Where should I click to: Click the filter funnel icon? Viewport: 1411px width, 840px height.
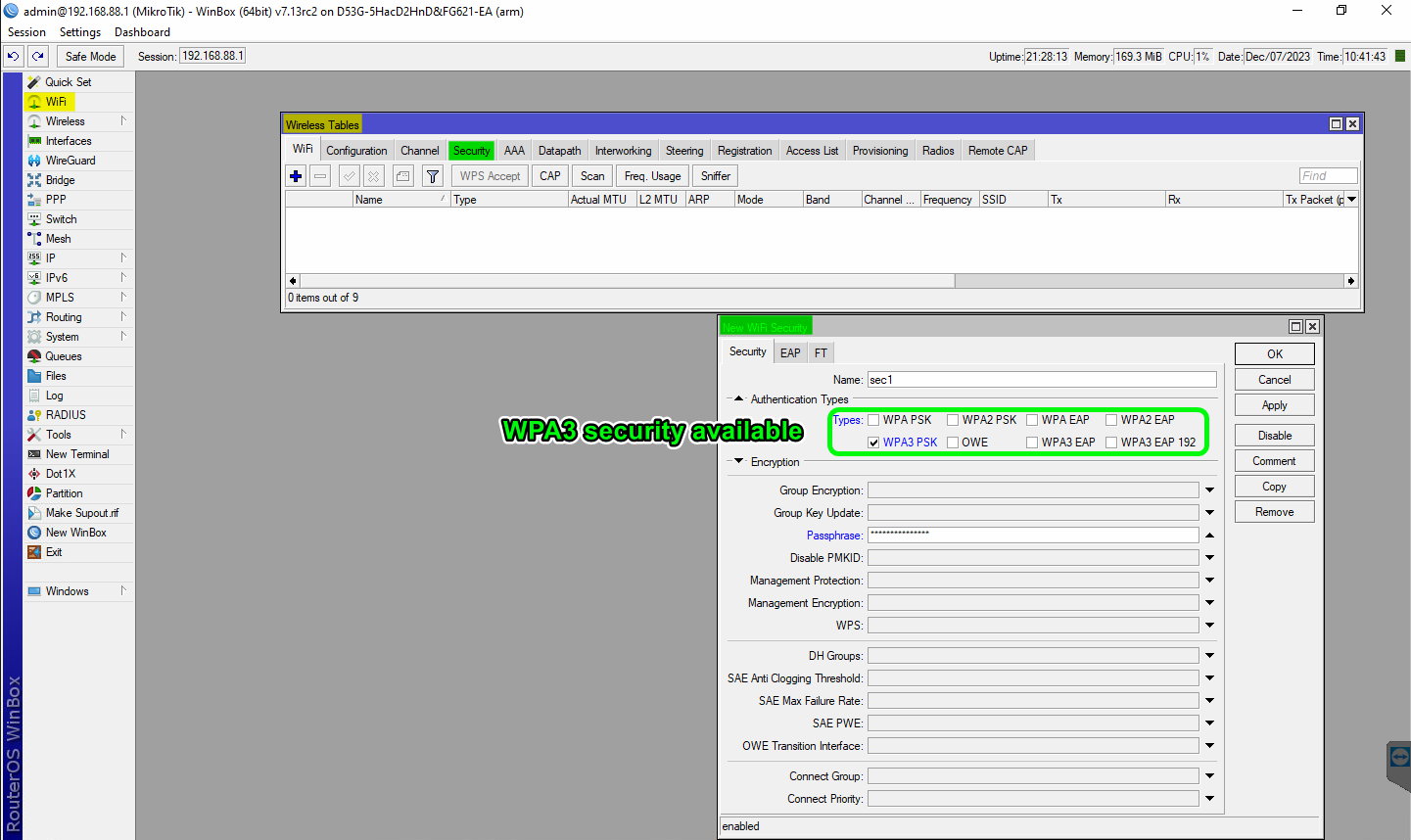432,176
